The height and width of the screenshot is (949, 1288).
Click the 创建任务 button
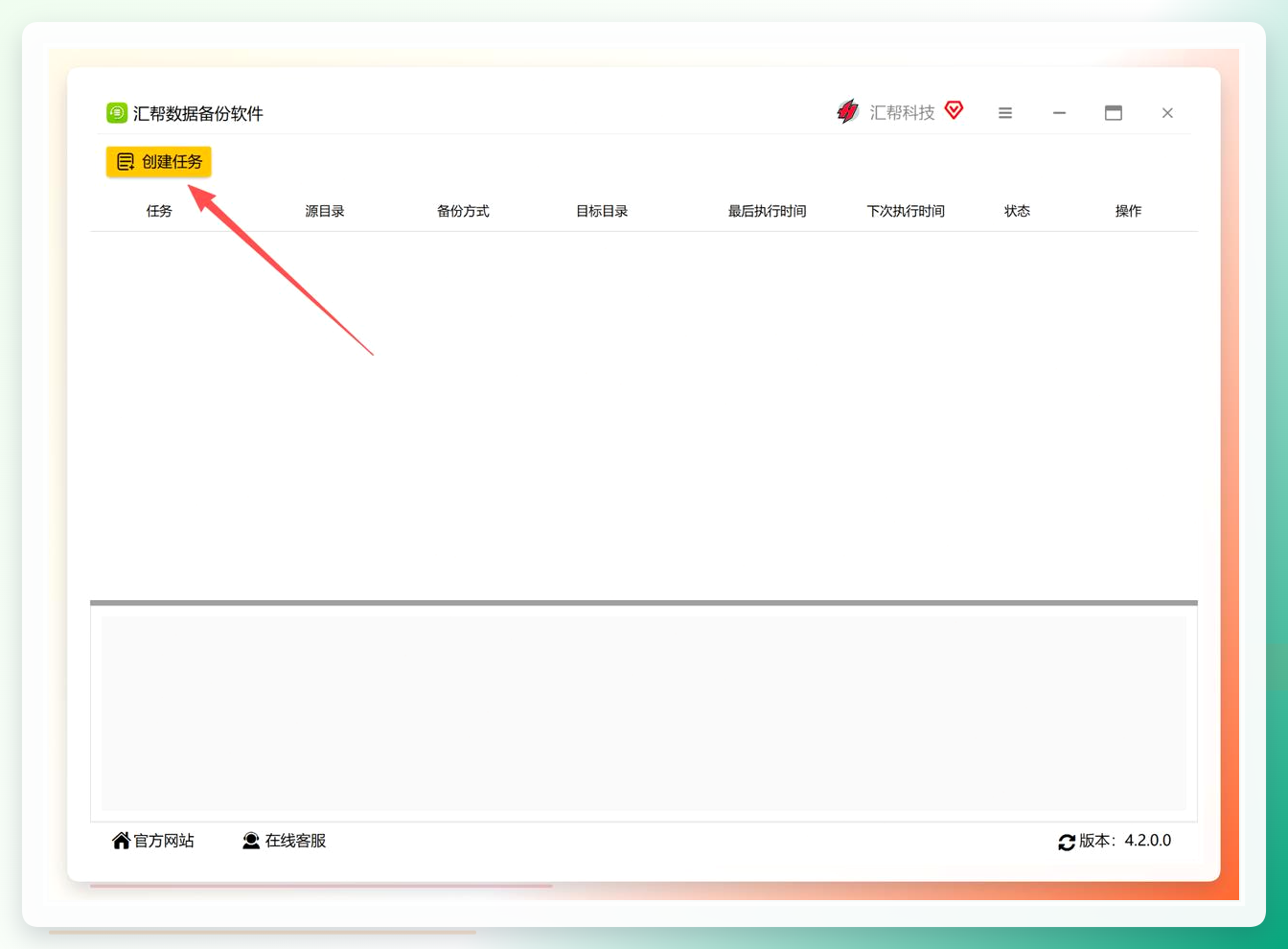(x=158, y=161)
